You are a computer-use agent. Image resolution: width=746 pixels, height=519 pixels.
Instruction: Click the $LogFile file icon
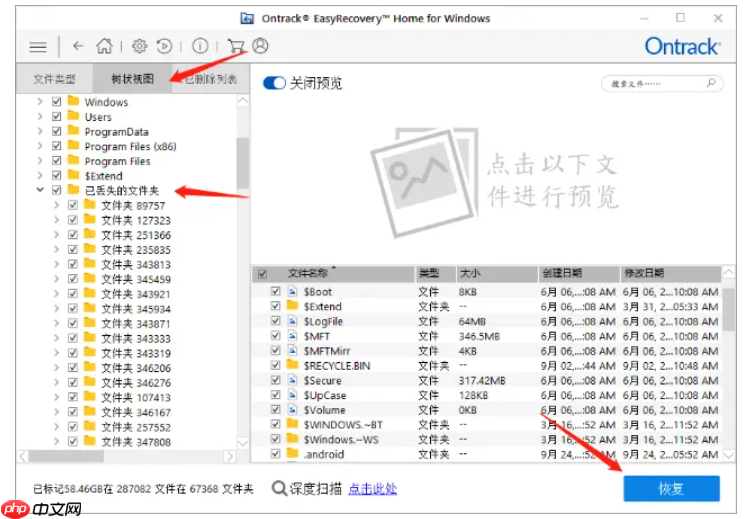[x=293, y=321]
